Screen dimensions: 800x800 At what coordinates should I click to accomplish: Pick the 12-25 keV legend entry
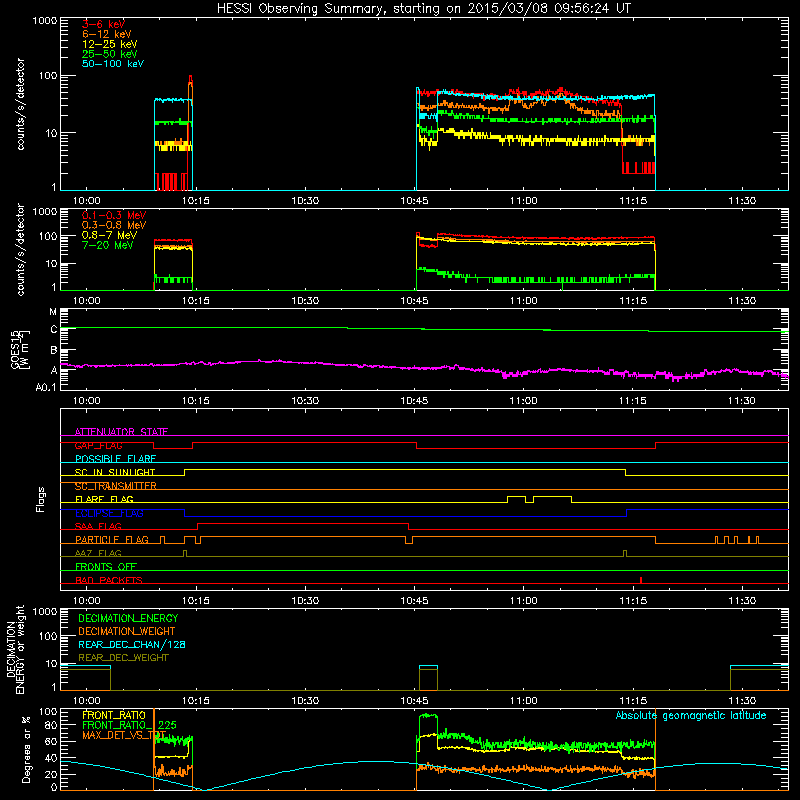[x=110, y=44]
